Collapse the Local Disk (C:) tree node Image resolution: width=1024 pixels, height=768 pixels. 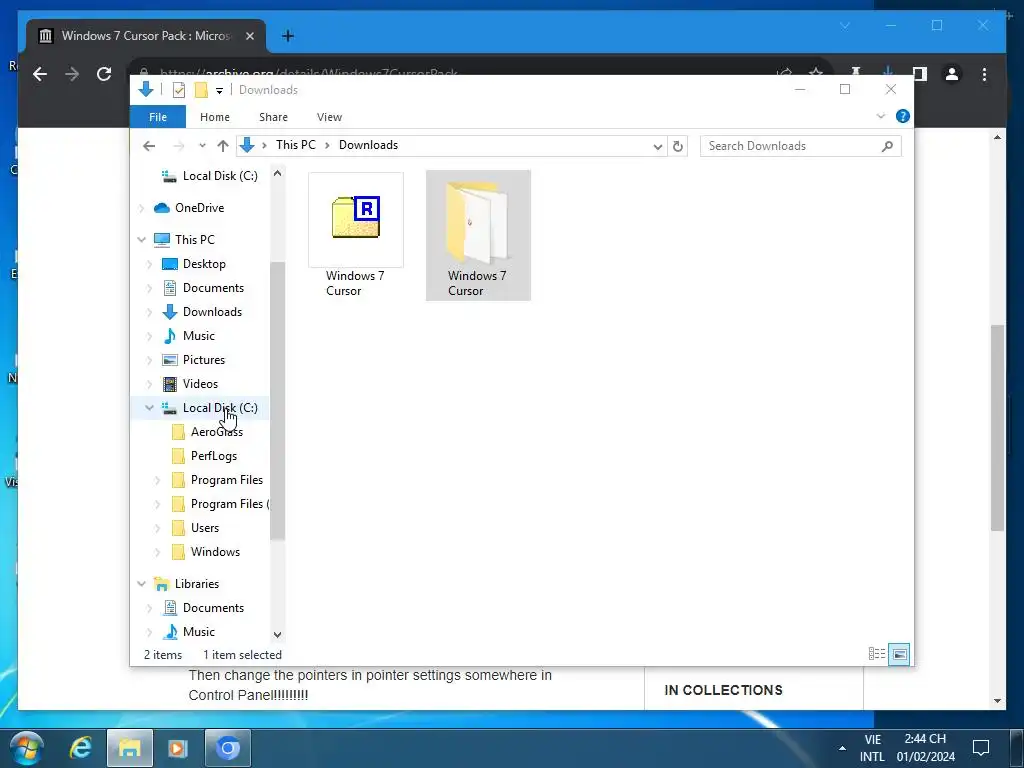click(x=150, y=408)
